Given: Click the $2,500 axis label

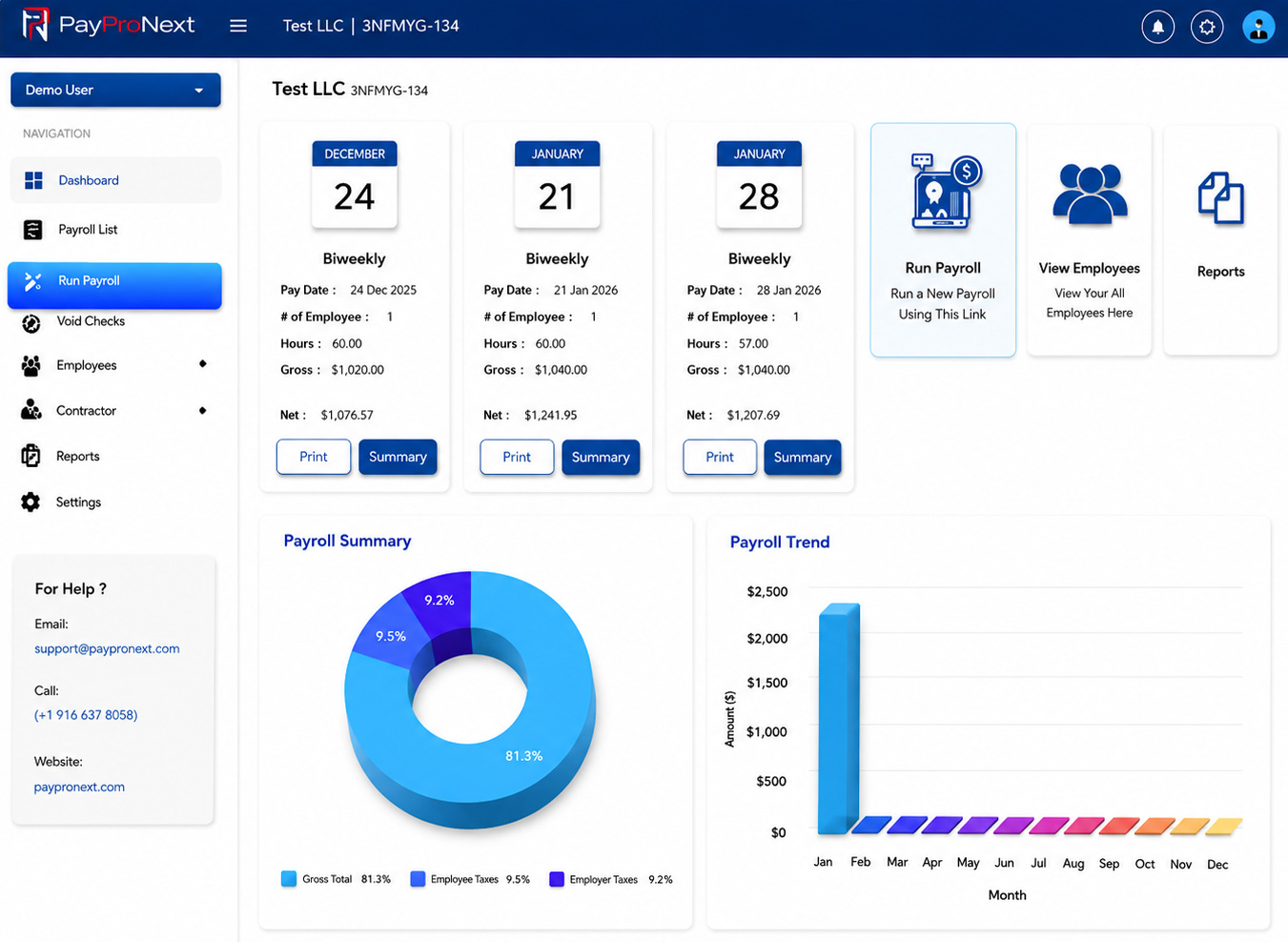Looking at the screenshot, I should coord(767,592).
